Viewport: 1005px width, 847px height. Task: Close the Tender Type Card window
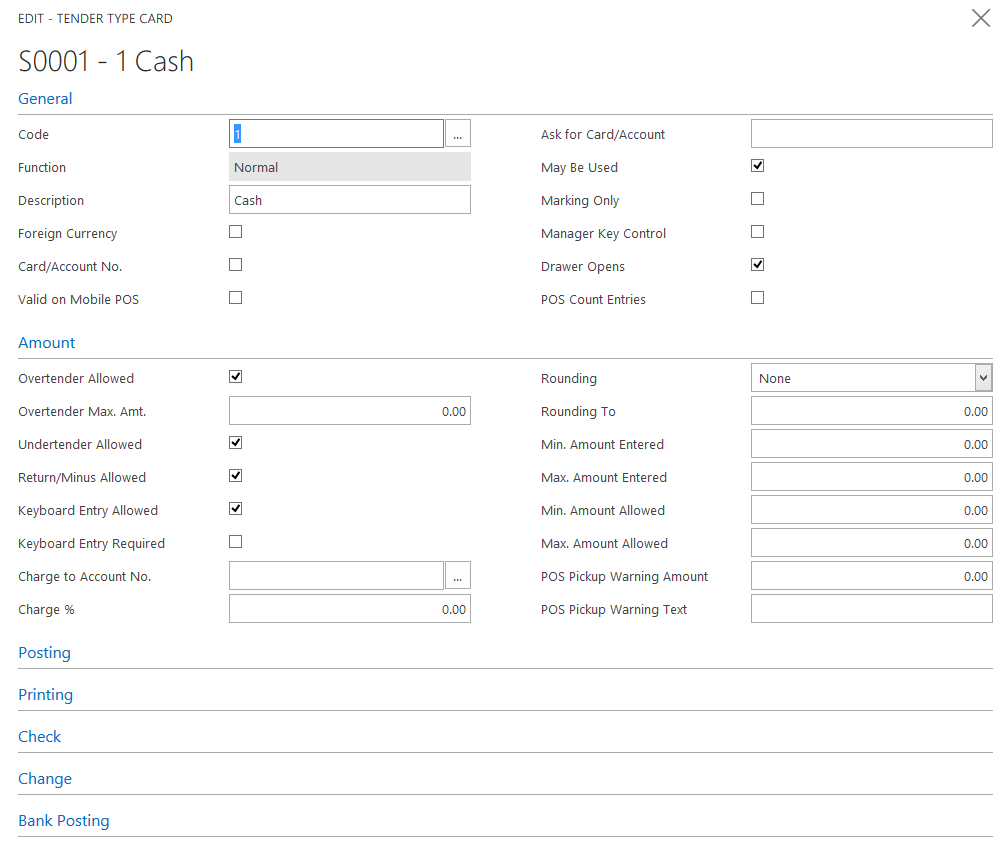click(x=980, y=18)
